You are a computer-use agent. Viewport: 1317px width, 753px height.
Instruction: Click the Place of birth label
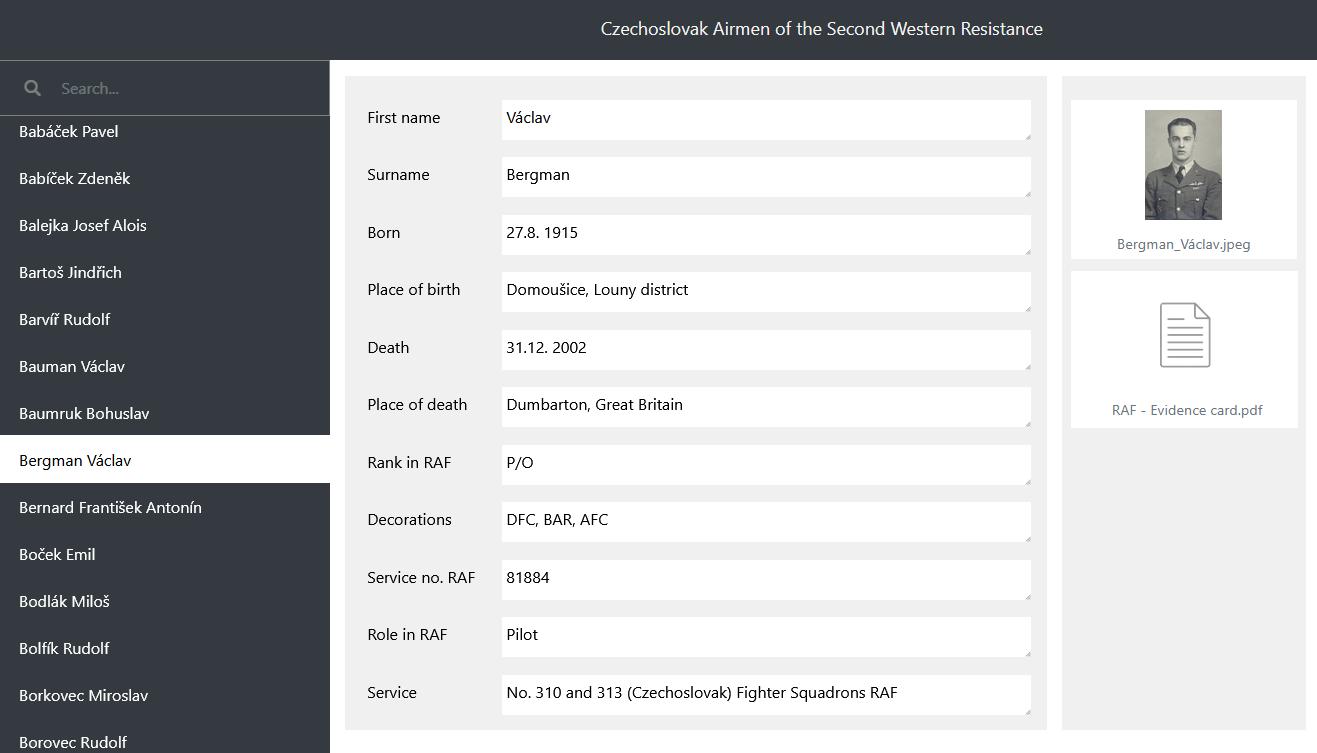click(x=413, y=289)
